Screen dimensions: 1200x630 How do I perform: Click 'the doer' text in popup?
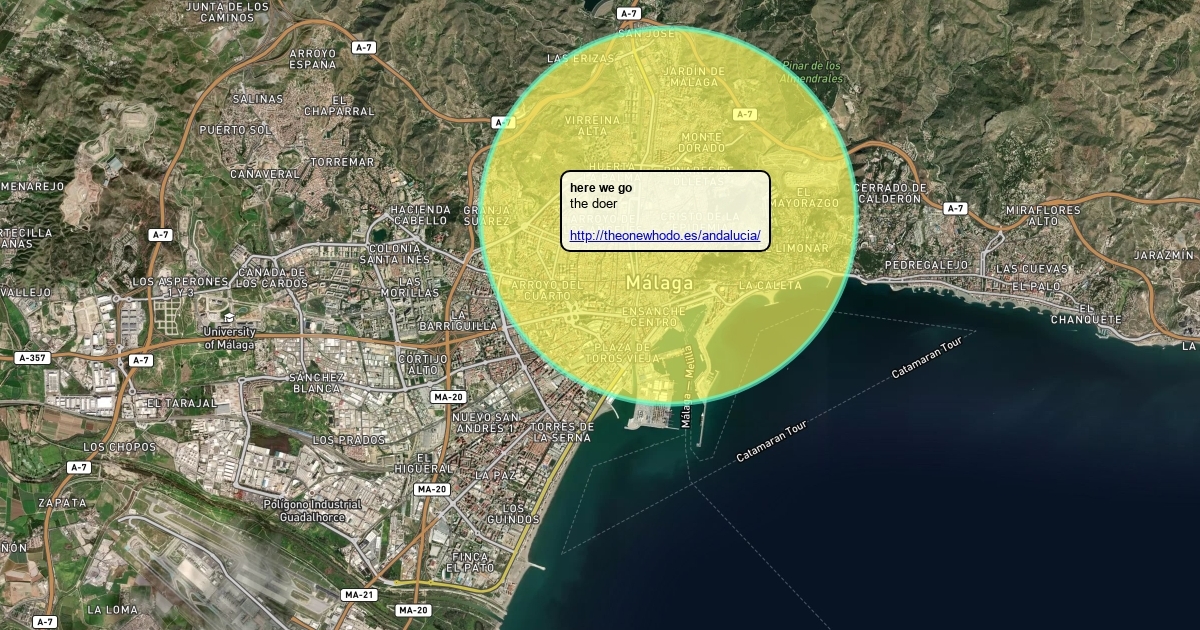594,204
